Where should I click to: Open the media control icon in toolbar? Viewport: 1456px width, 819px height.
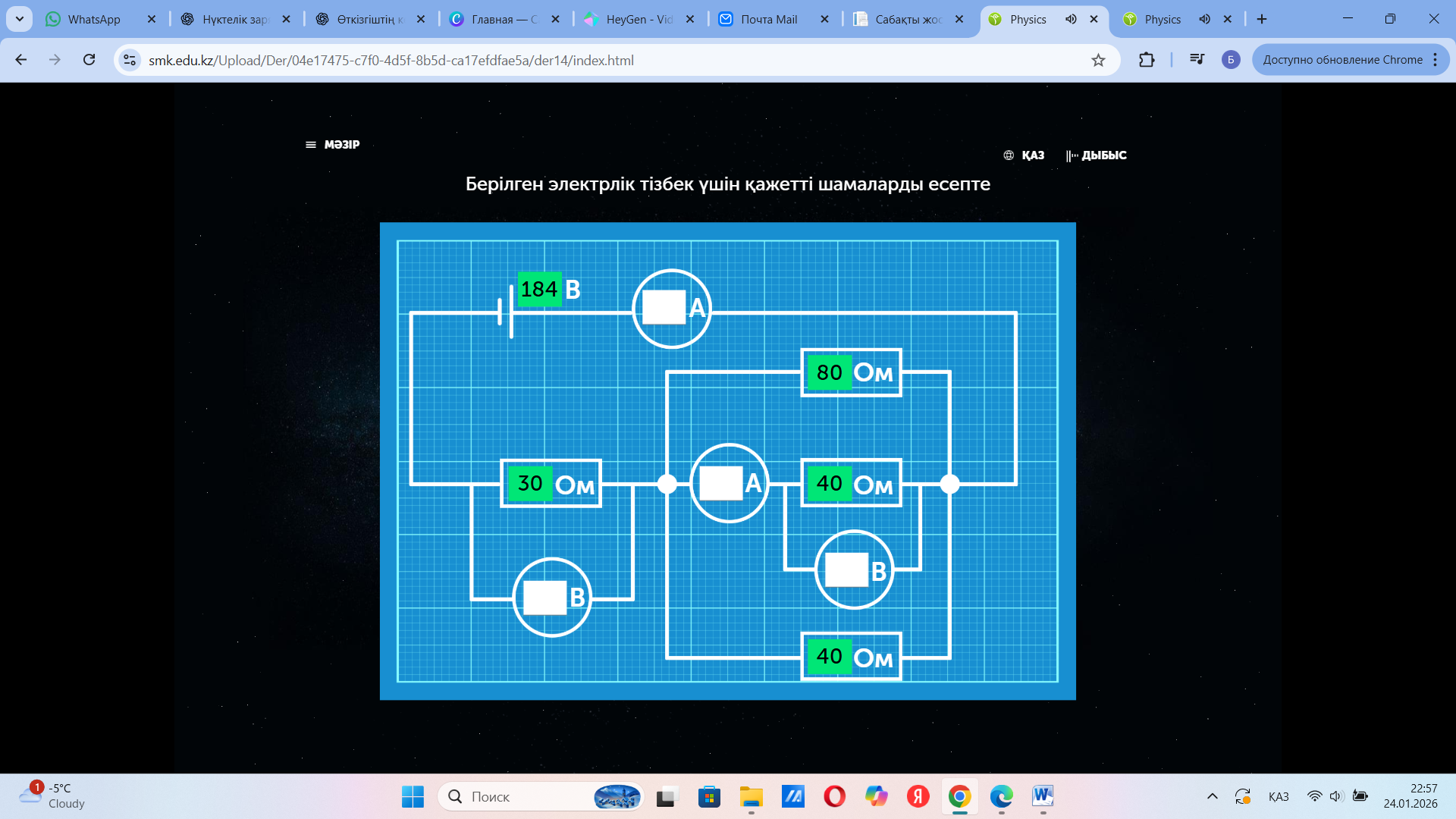(x=1197, y=60)
